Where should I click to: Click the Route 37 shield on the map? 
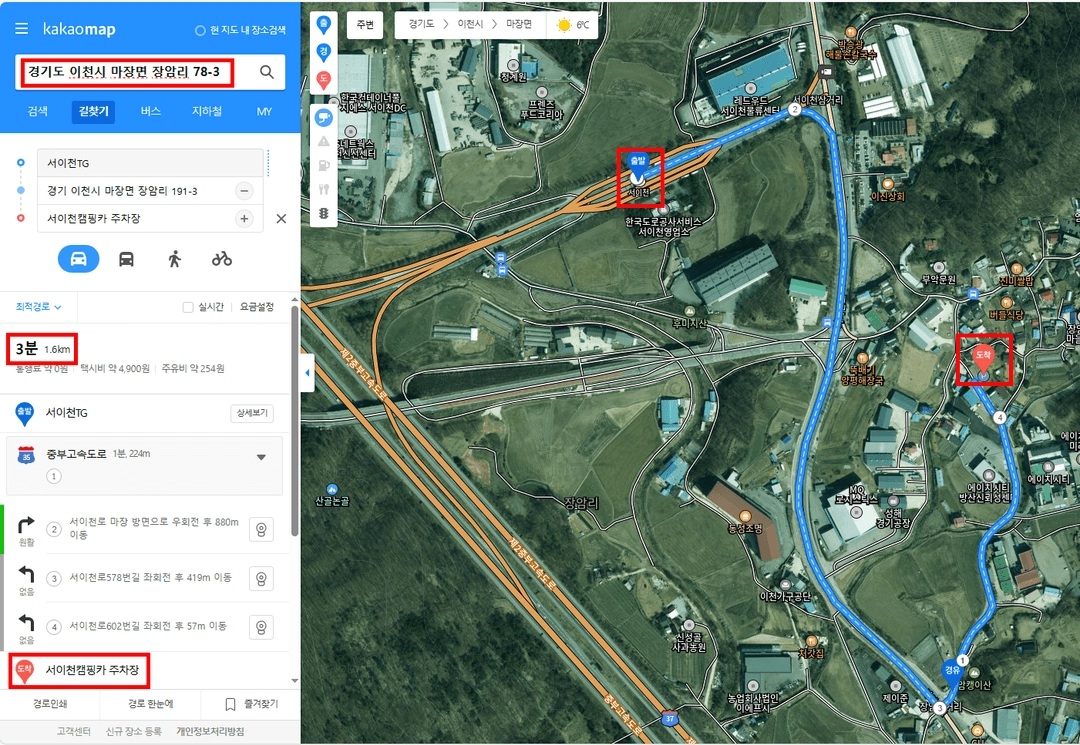pos(669,718)
